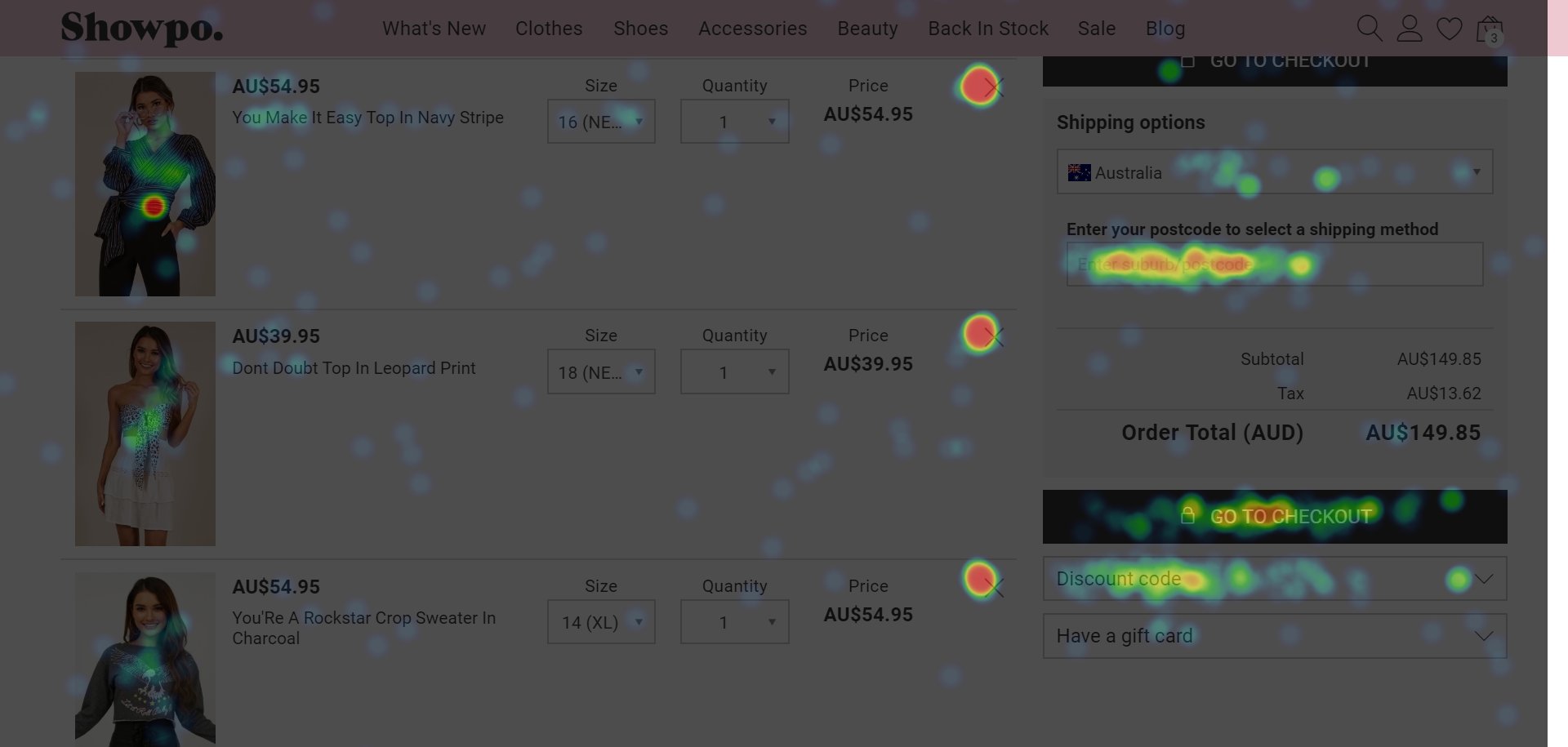Click the suburb/postcode input field
The height and width of the screenshot is (747, 1568).
1274,264
